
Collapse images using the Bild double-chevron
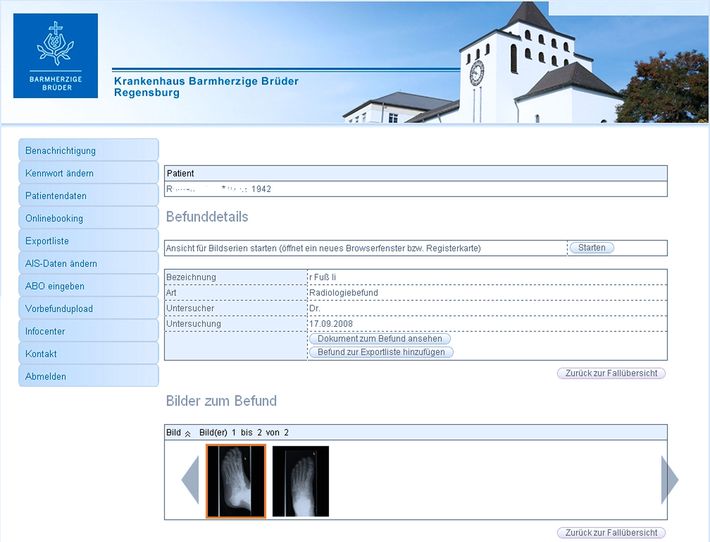tap(187, 433)
